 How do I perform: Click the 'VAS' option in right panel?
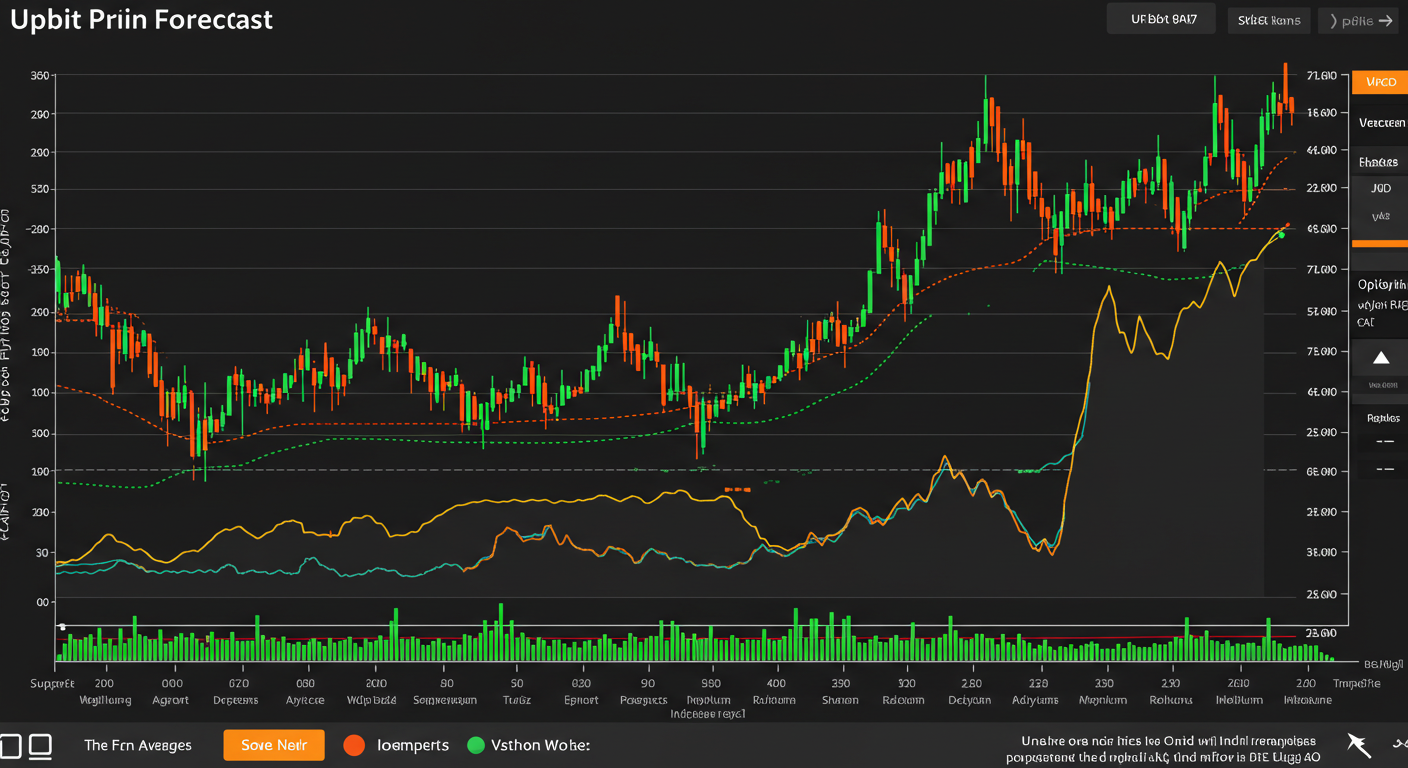(1381, 215)
